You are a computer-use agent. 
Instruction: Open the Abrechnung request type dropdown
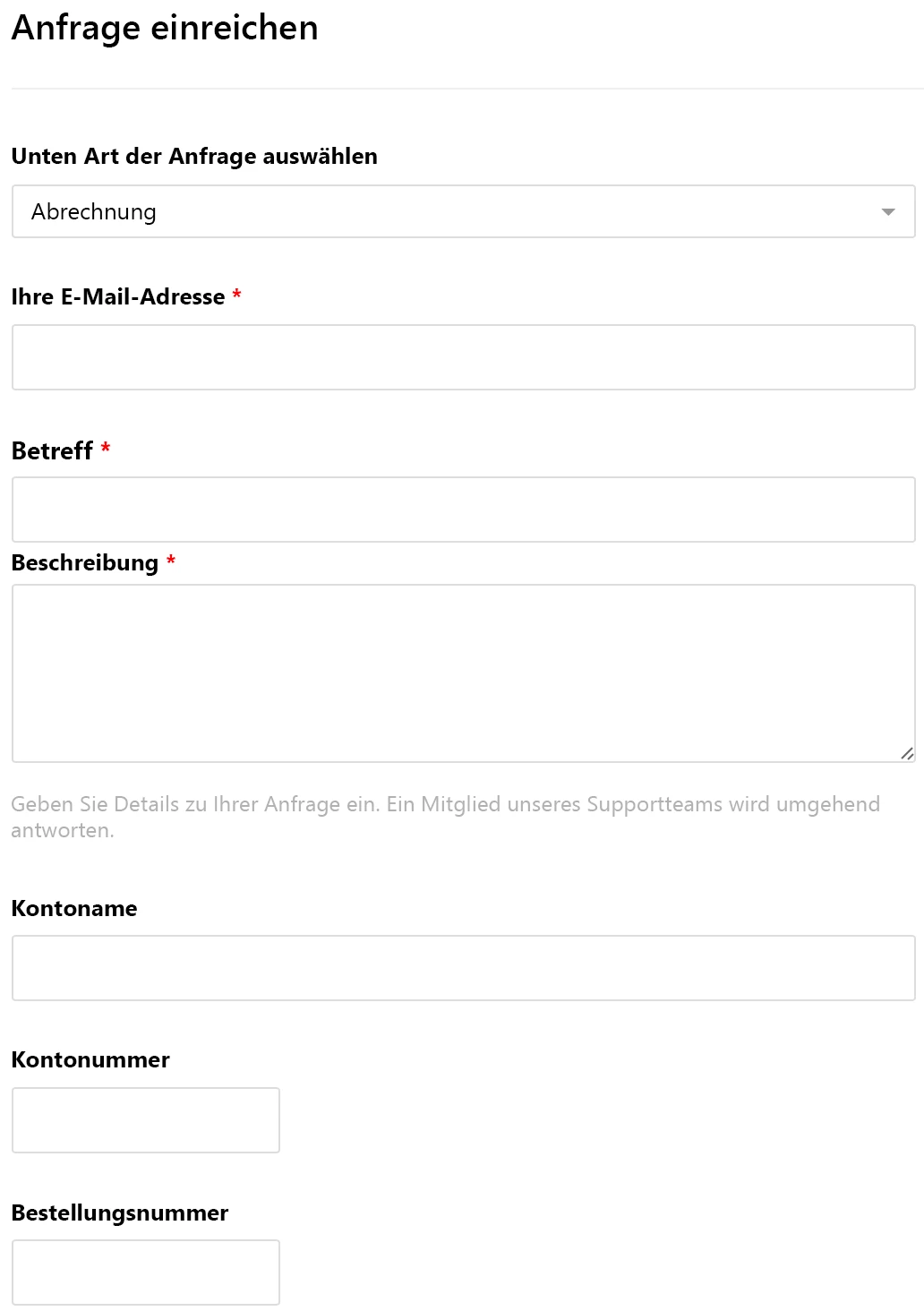click(x=463, y=211)
